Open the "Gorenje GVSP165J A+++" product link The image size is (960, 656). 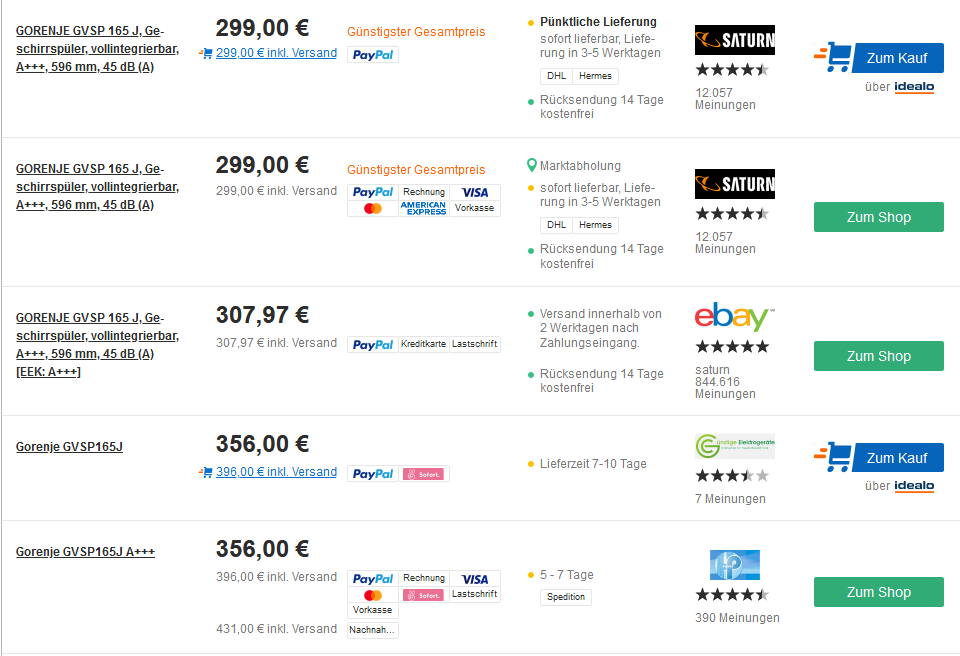[x=85, y=551]
